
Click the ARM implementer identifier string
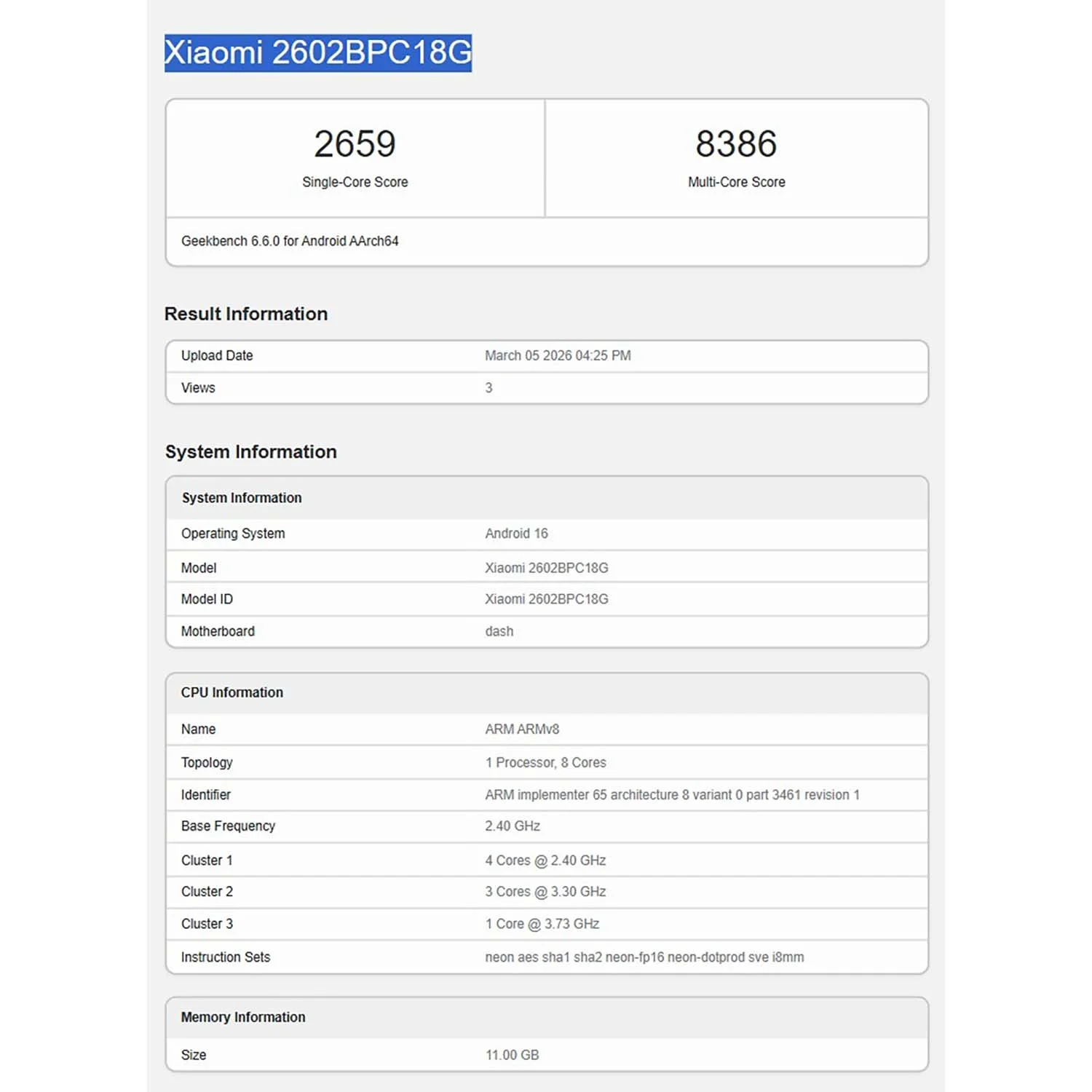tap(672, 795)
